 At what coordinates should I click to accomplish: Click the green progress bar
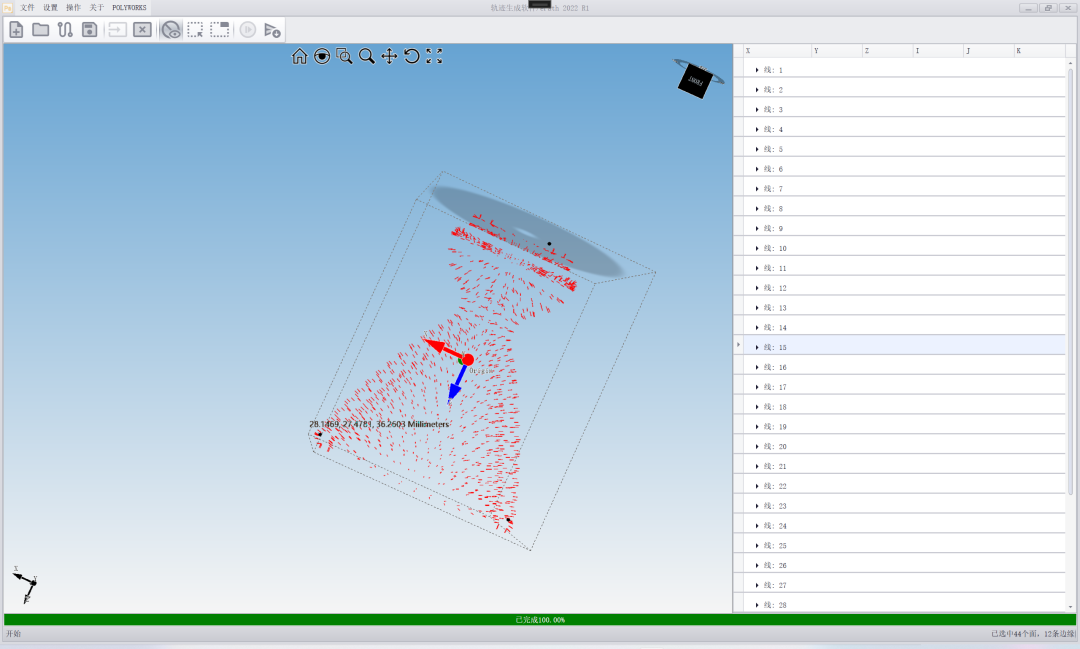[540, 620]
